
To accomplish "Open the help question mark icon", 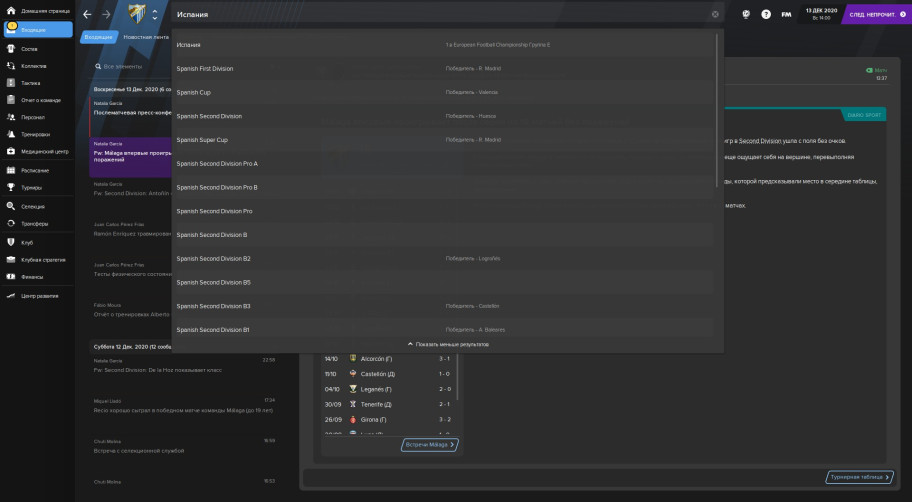I will pos(766,14).
